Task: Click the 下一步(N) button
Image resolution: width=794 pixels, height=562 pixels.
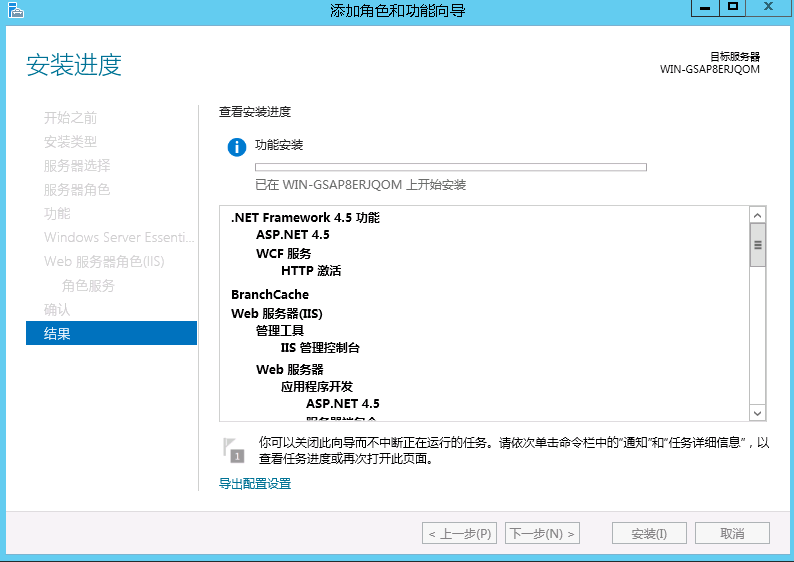Action: click(x=542, y=533)
